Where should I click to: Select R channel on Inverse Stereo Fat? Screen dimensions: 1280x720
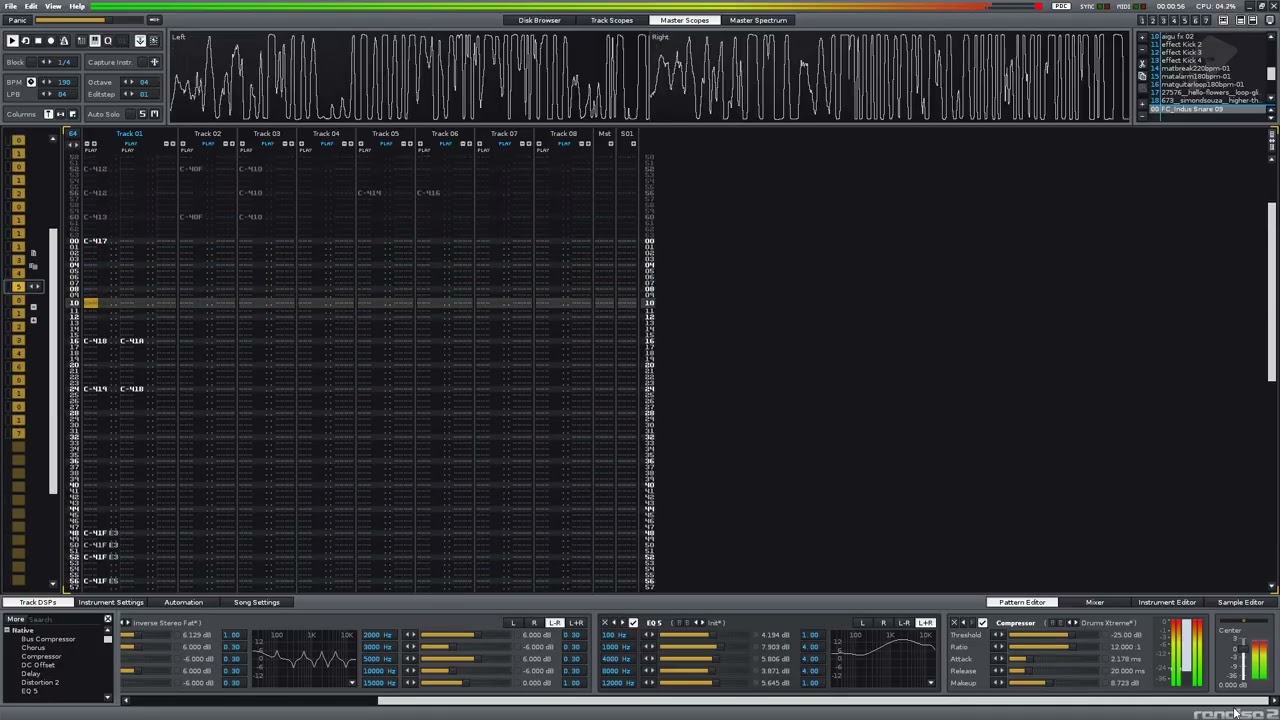(x=534, y=622)
